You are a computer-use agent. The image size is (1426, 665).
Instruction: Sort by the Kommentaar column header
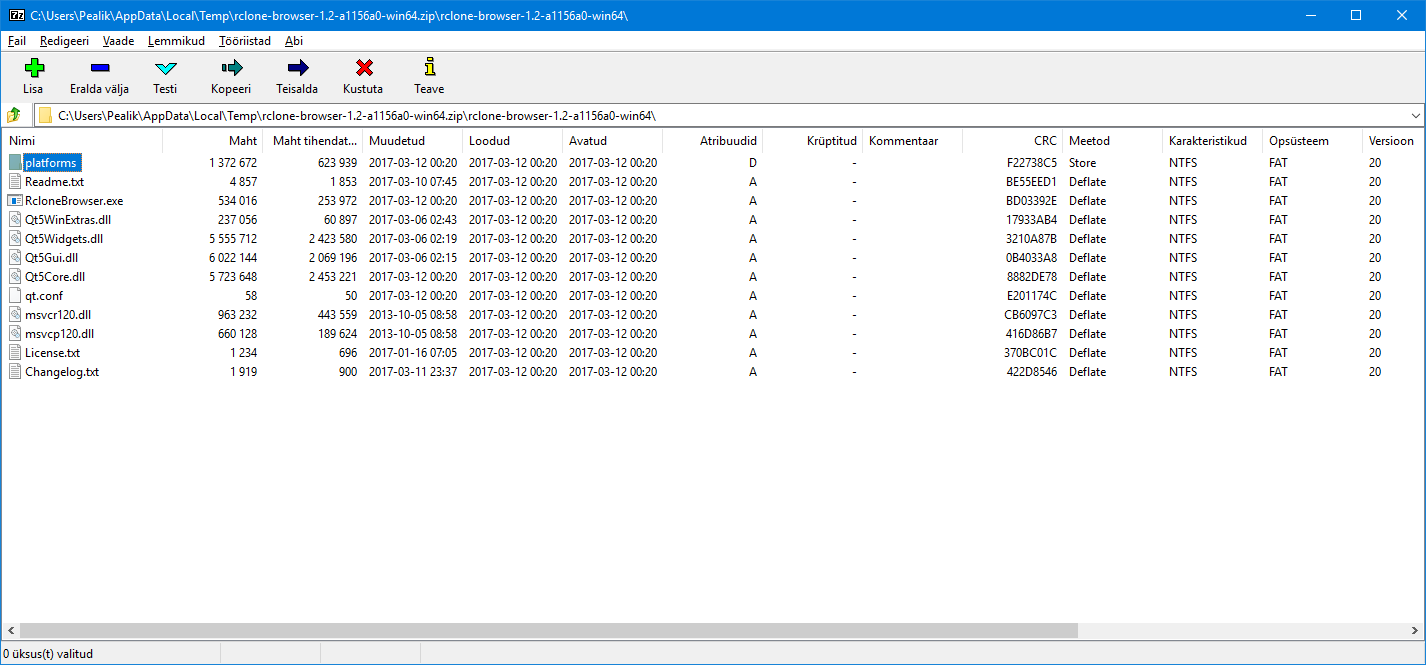click(912, 141)
